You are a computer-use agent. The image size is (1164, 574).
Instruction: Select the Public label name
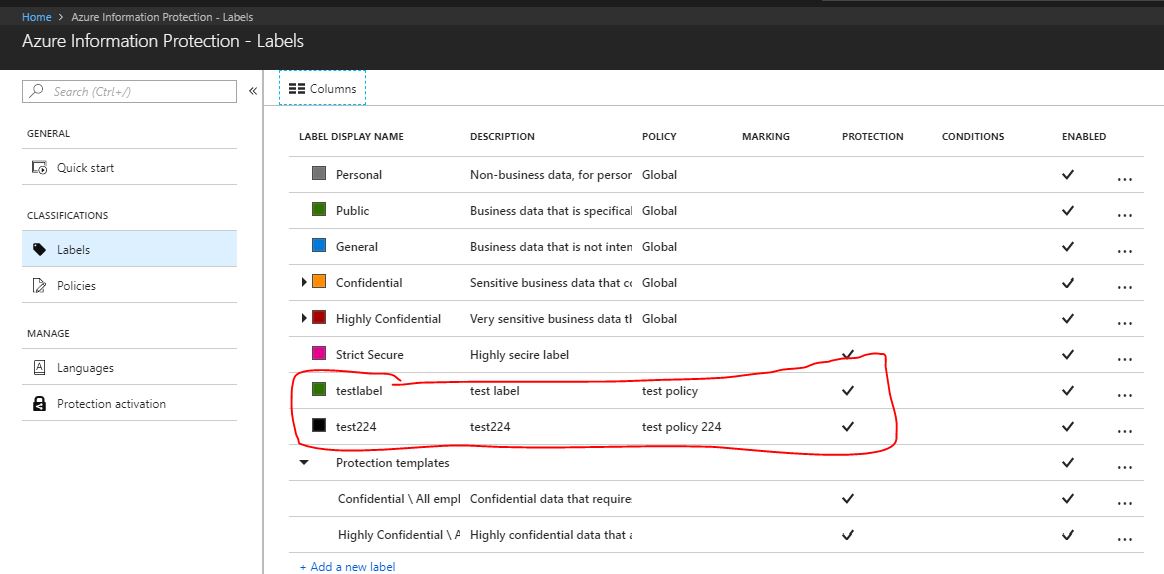[352, 210]
